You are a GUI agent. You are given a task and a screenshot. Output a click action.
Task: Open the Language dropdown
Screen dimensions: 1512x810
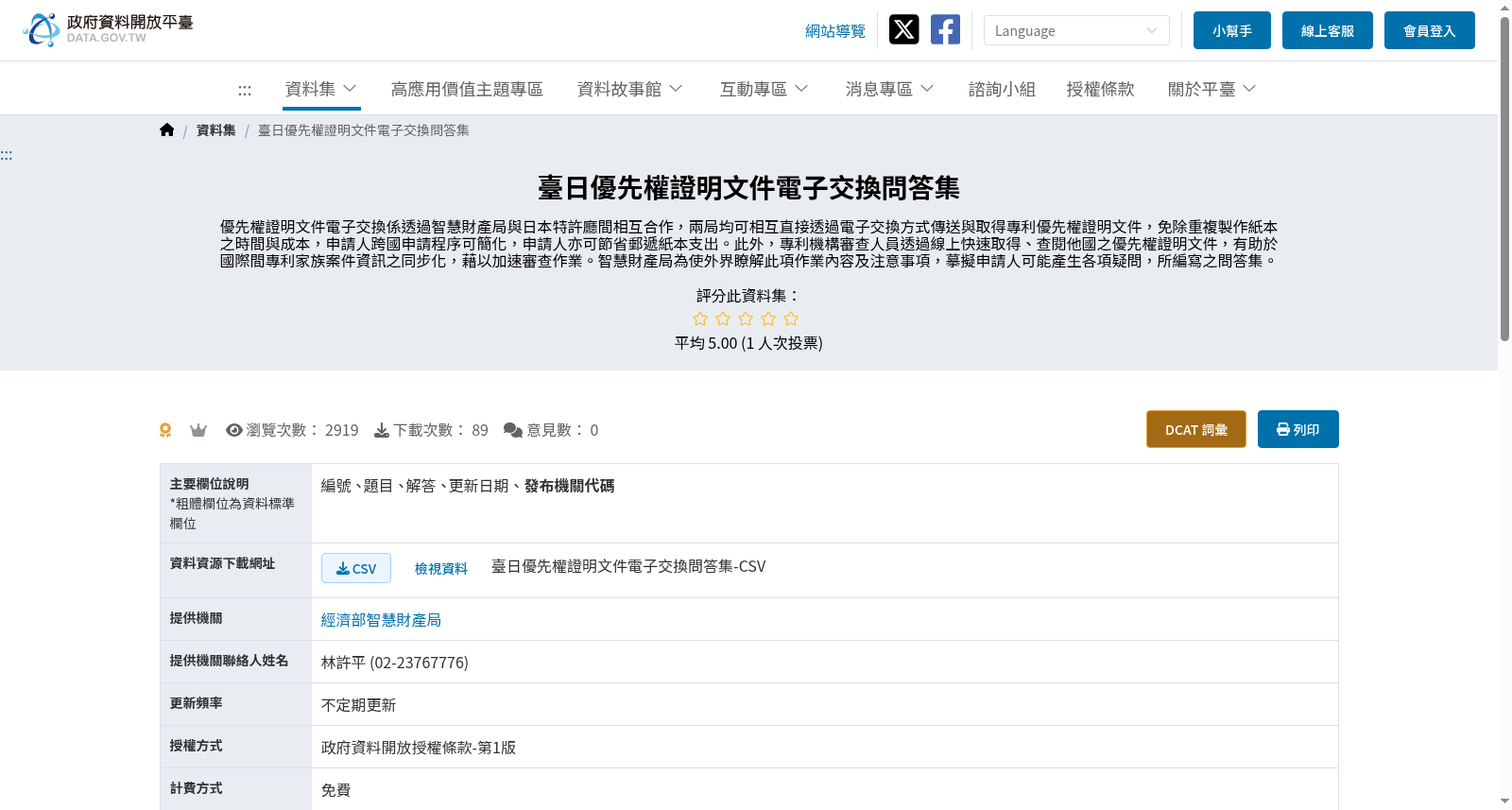click(x=1076, y=30)
